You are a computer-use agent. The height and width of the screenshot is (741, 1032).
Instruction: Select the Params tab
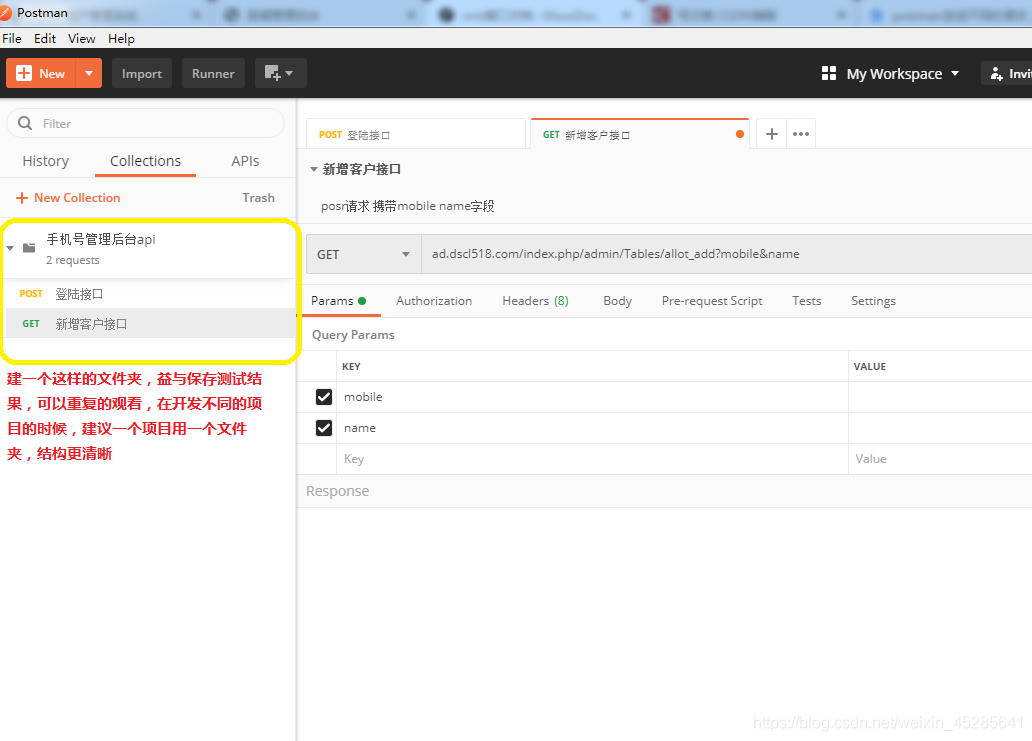[338, 301]
